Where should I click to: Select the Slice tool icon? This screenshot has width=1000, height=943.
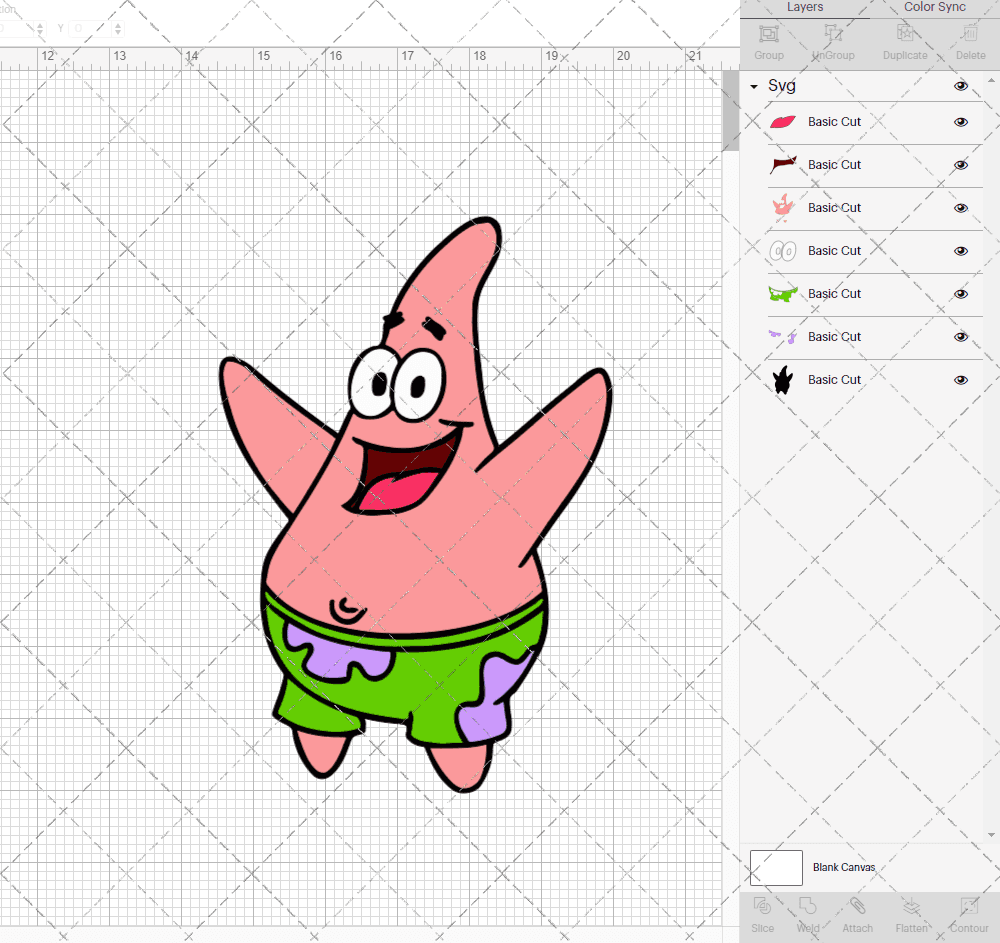762,906
